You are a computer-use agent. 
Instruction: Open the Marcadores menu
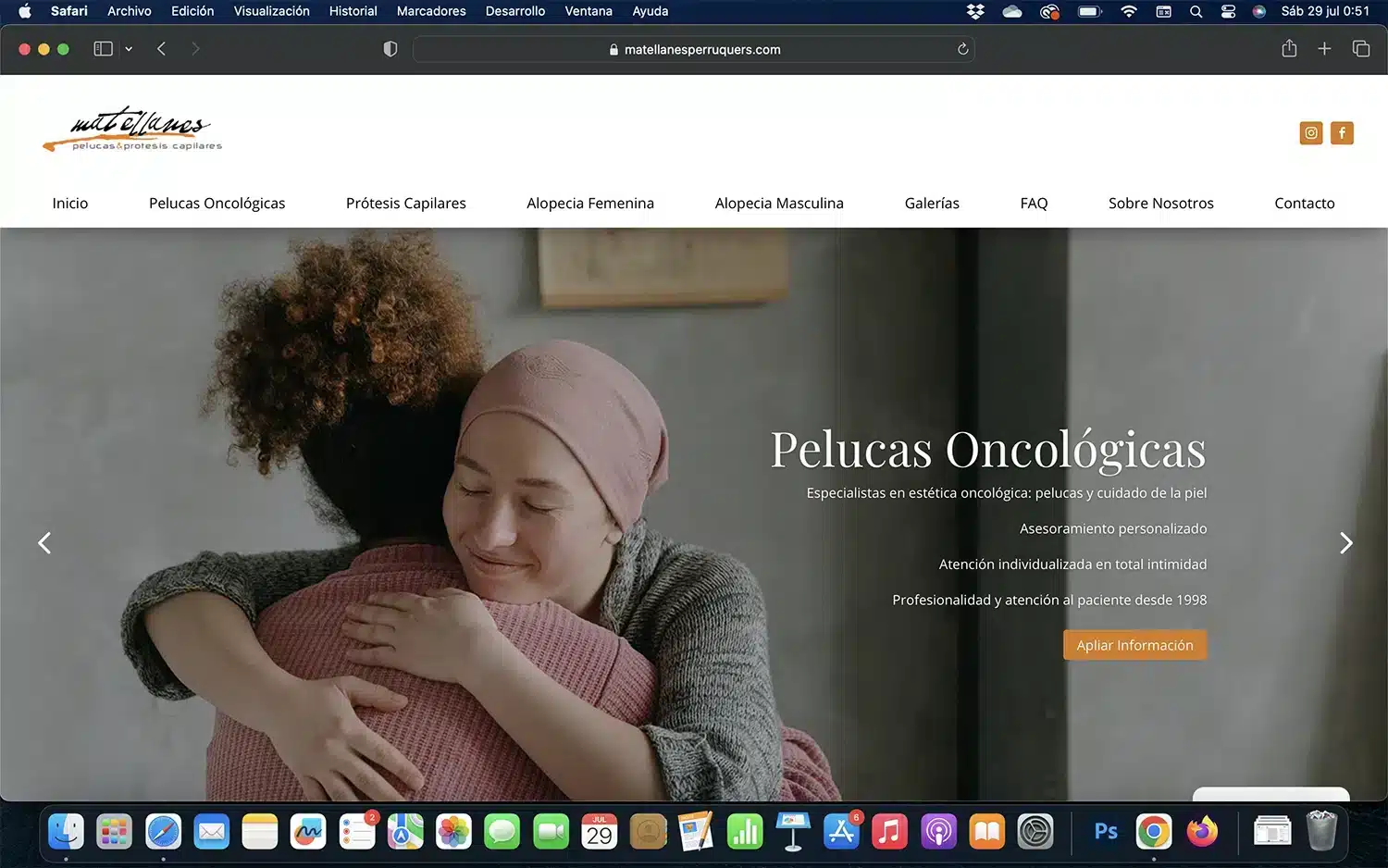coord(431,11)
